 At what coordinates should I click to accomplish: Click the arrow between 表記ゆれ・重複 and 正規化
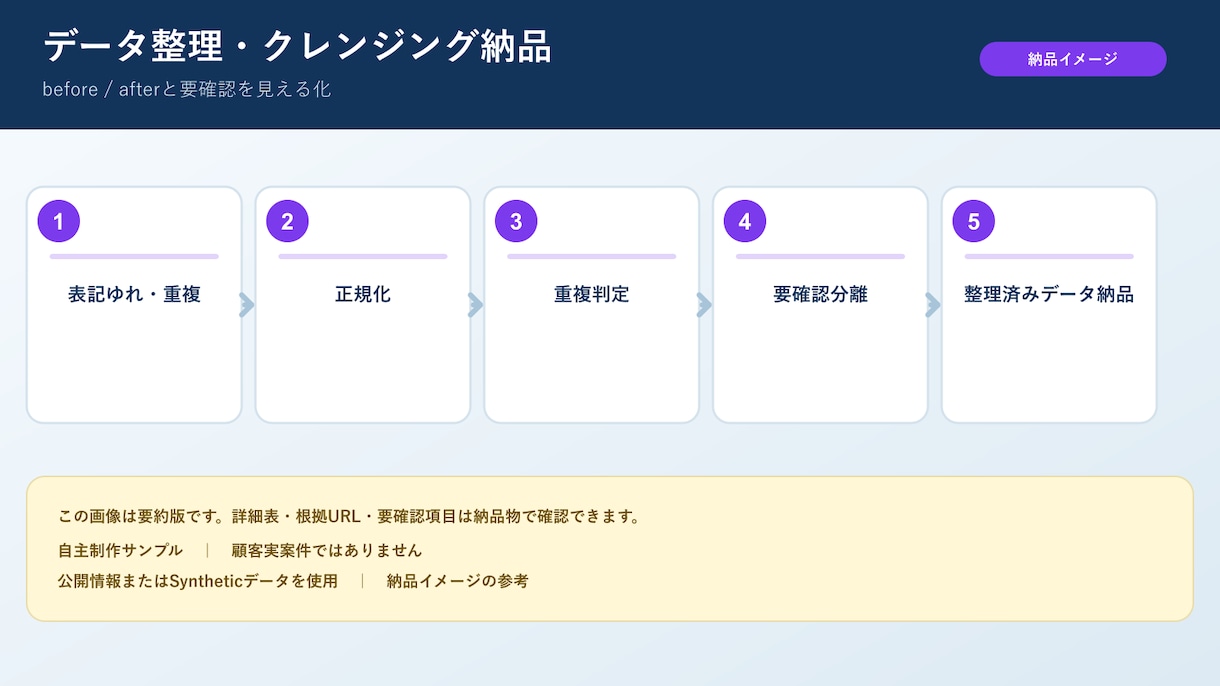pyautogui.click(x=247, y=305)
